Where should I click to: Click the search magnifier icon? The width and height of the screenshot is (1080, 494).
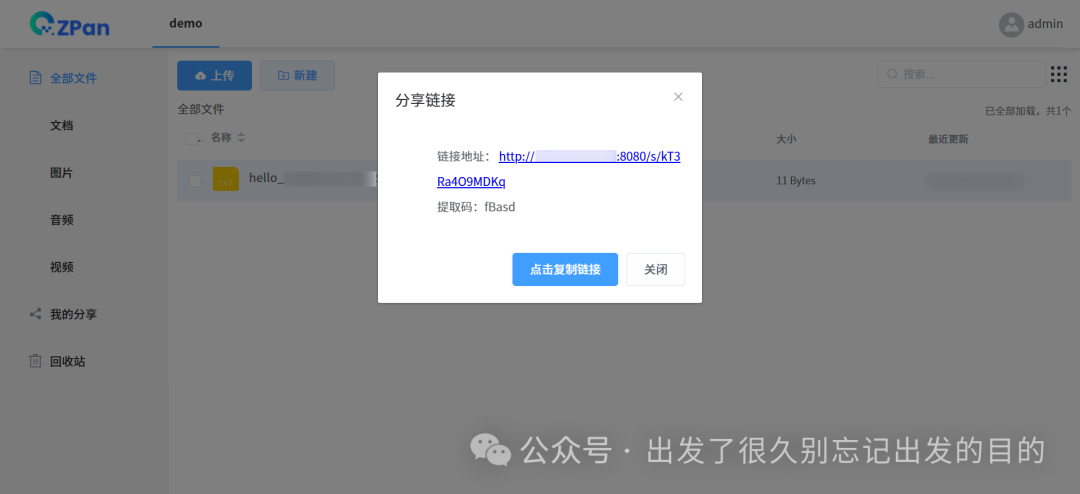[x=892, y=74]
